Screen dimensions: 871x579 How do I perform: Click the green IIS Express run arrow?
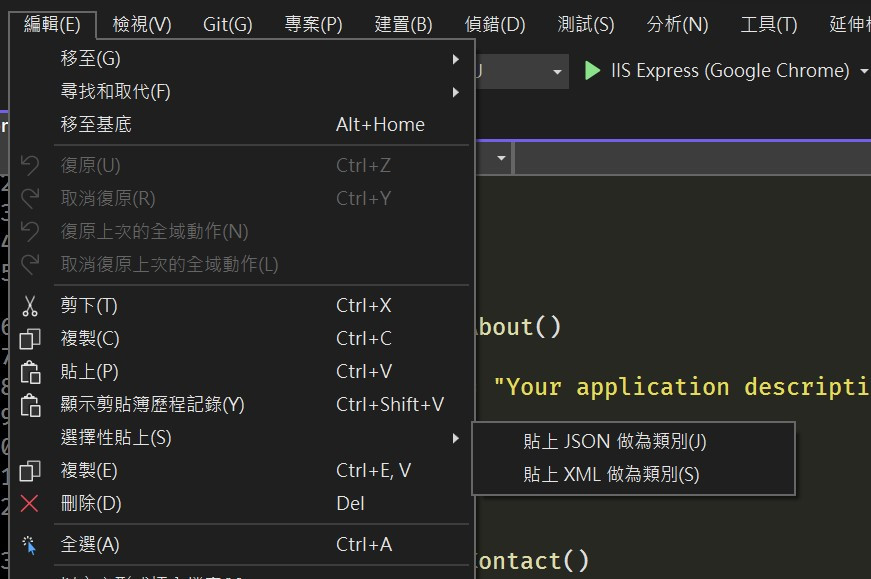592,71
